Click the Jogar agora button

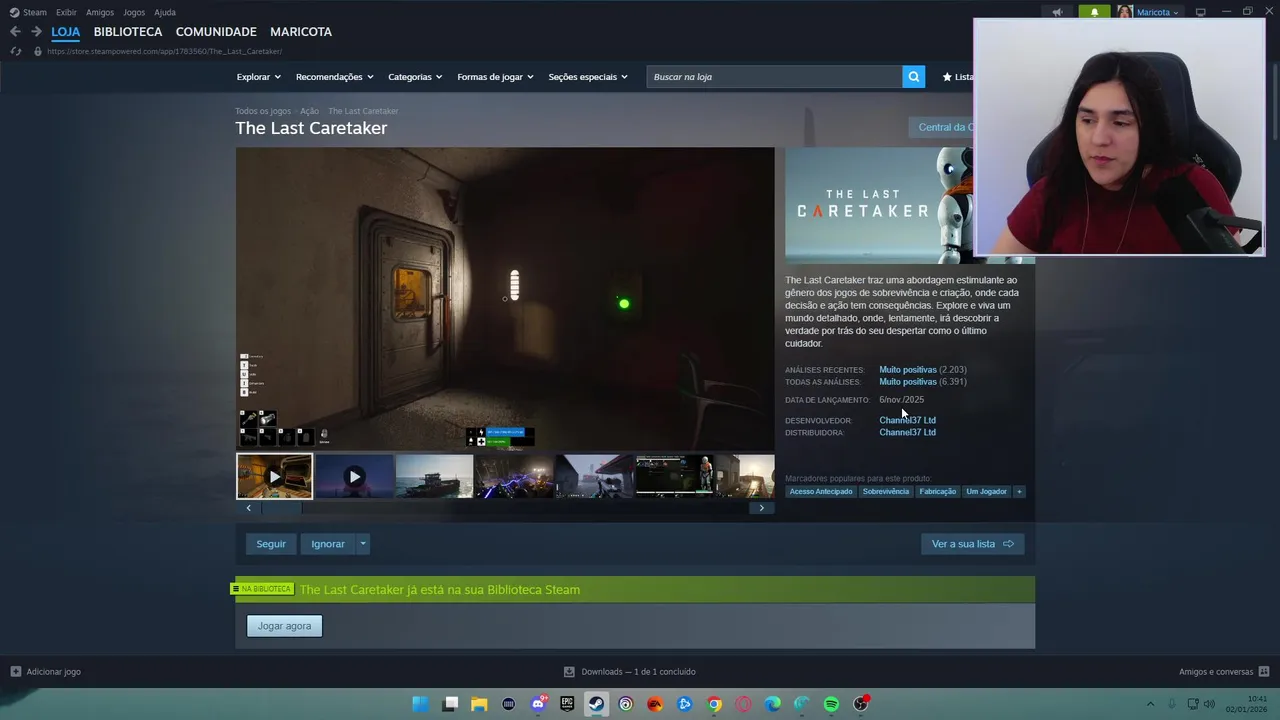pos(285,626)
